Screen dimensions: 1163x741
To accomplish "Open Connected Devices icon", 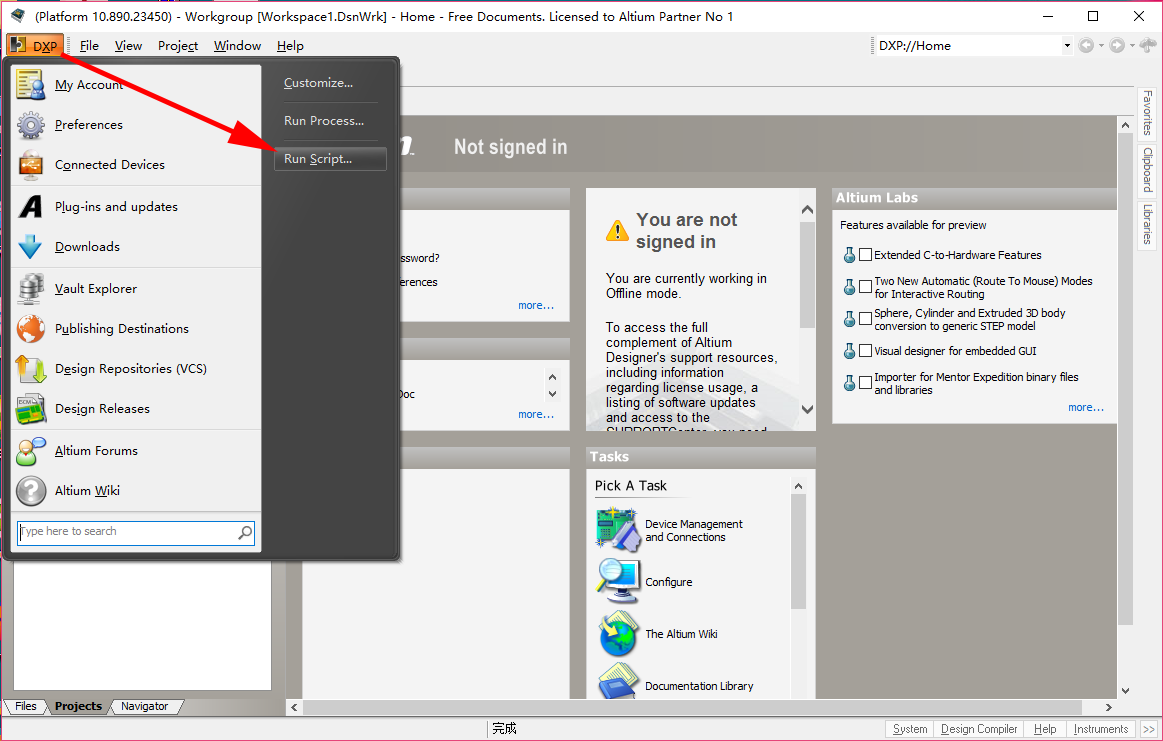I will pos(30,165).
